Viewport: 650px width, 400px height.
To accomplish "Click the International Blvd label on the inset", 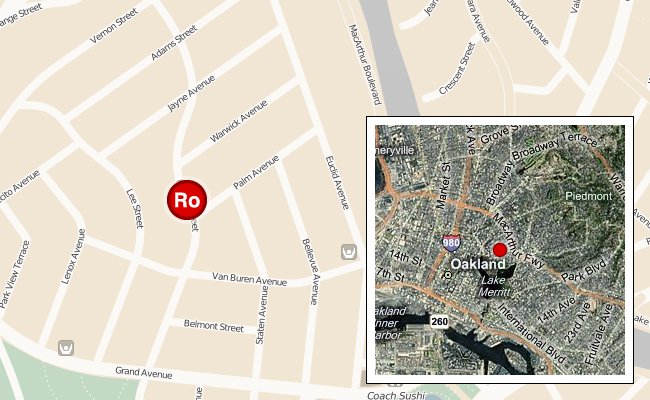I will [x=531, y=333].
